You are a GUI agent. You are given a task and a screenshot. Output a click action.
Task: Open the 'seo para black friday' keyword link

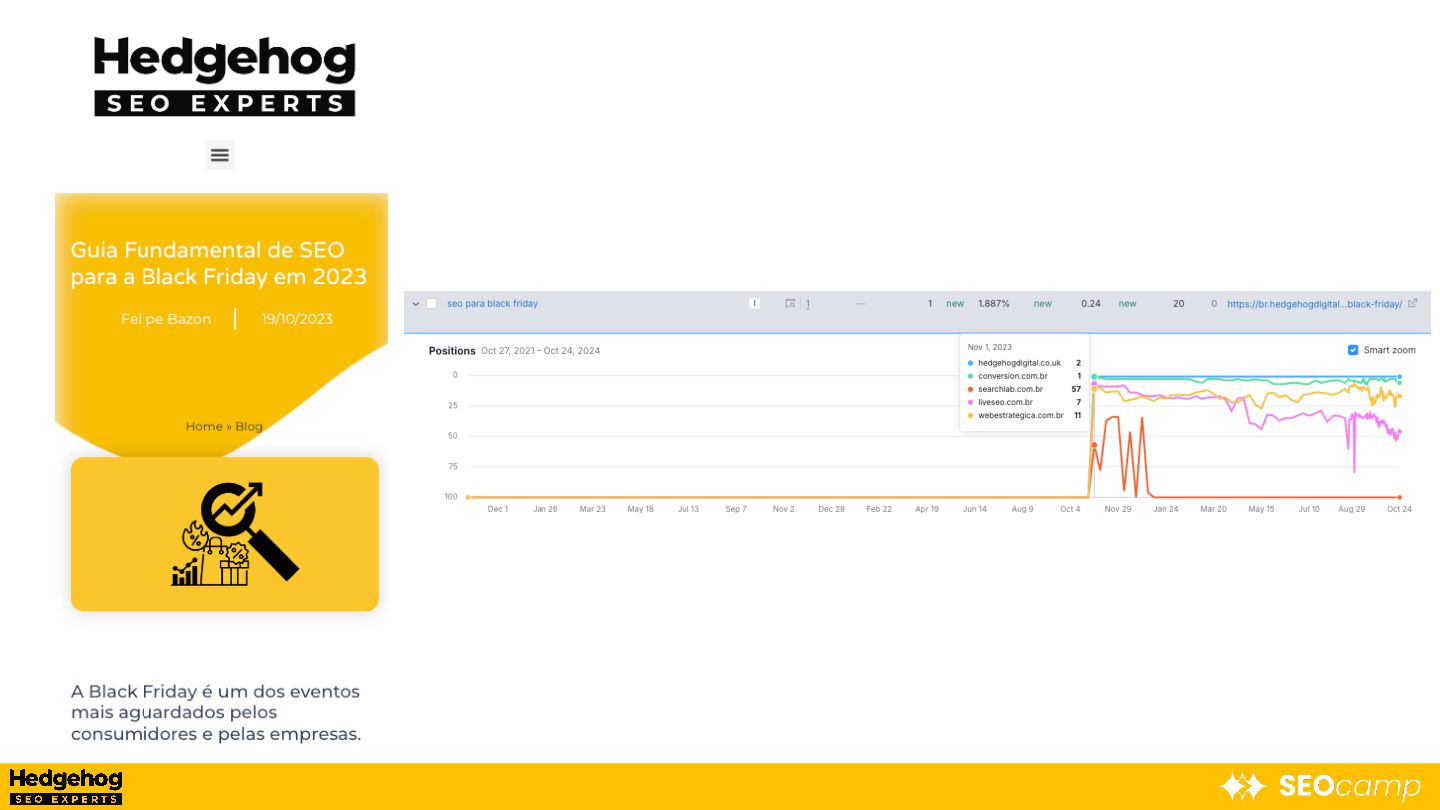pyautogui.click(x=492, y=304)
